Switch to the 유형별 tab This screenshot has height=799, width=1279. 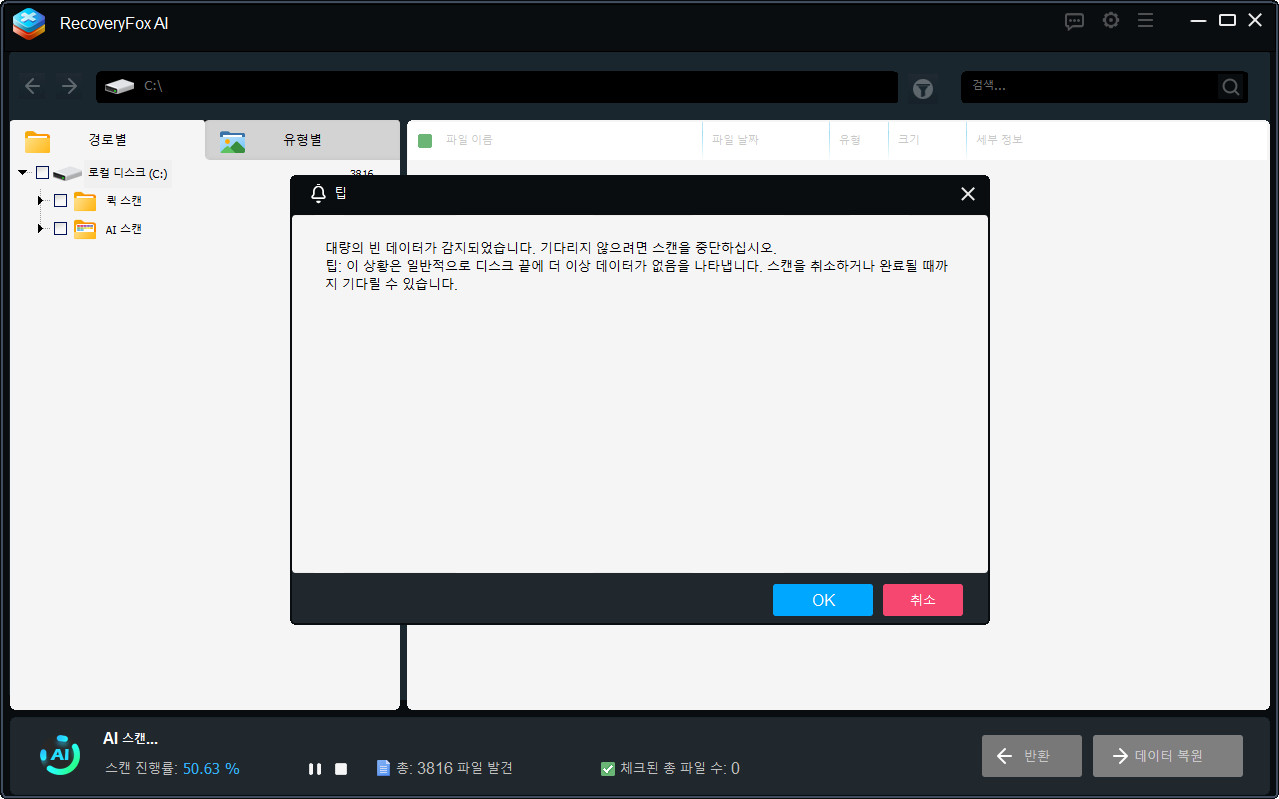(302, 140)
